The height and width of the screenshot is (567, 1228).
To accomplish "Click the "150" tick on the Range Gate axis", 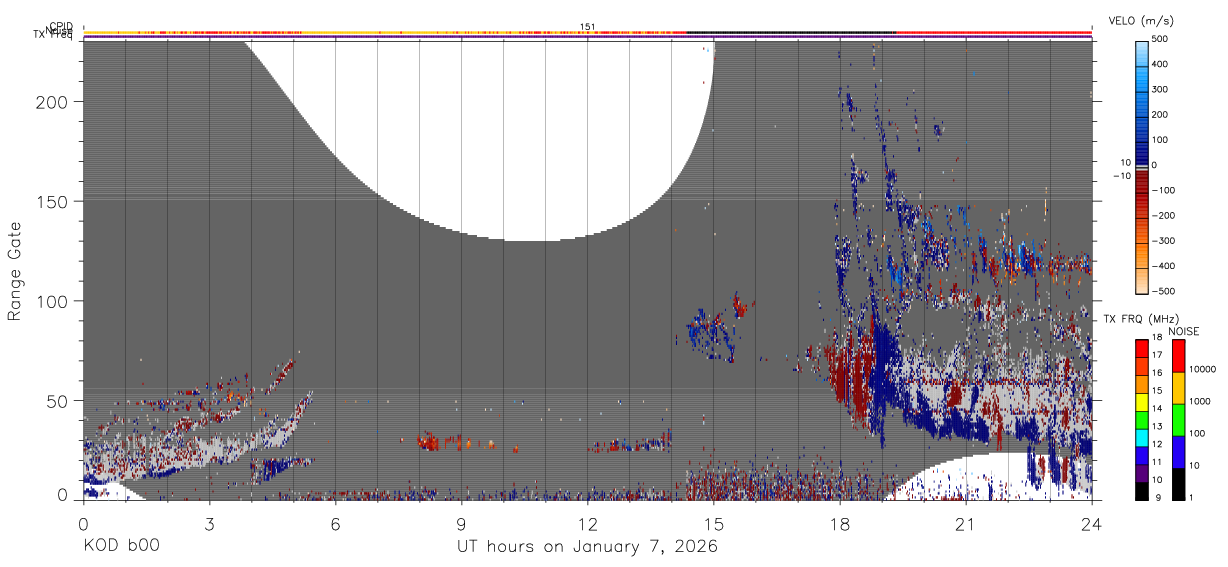I will coord(54,201).
